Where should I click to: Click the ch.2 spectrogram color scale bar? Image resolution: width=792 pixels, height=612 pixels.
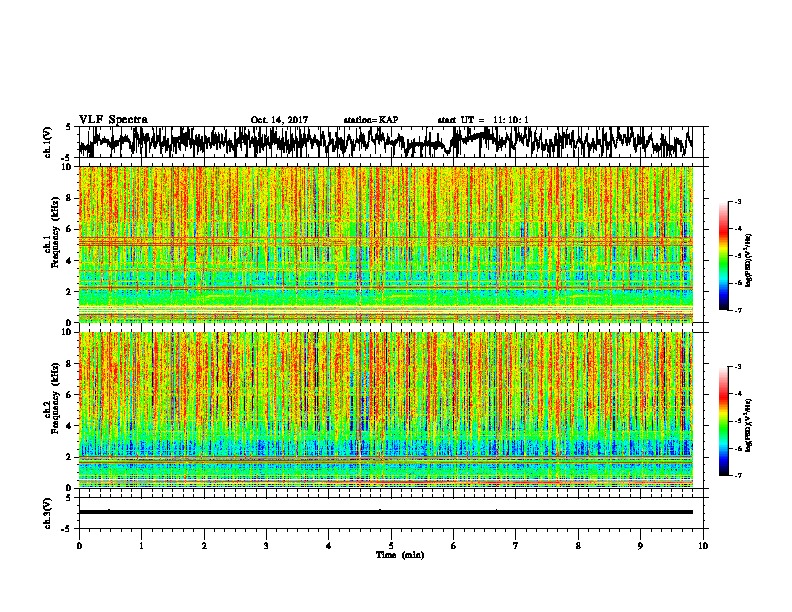[723, 421]
